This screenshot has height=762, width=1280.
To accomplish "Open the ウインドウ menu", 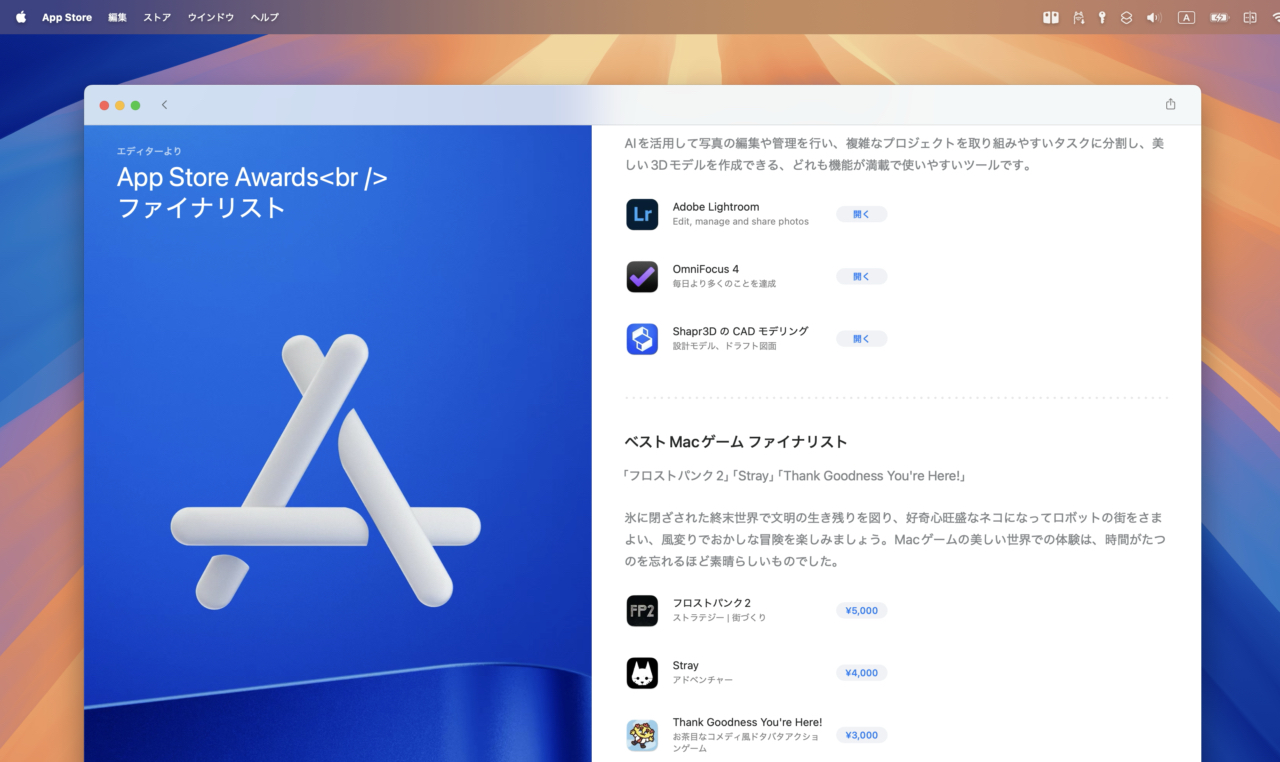I will click(211, 17).
